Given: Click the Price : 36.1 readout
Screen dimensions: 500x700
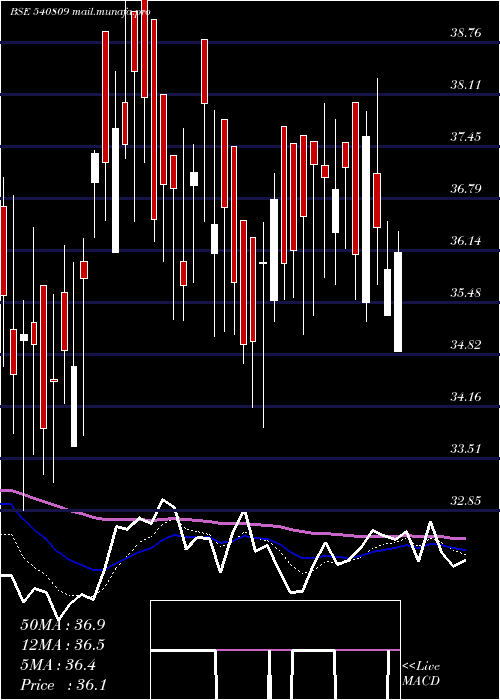Looking at the screenshot, I should [63, 685].
